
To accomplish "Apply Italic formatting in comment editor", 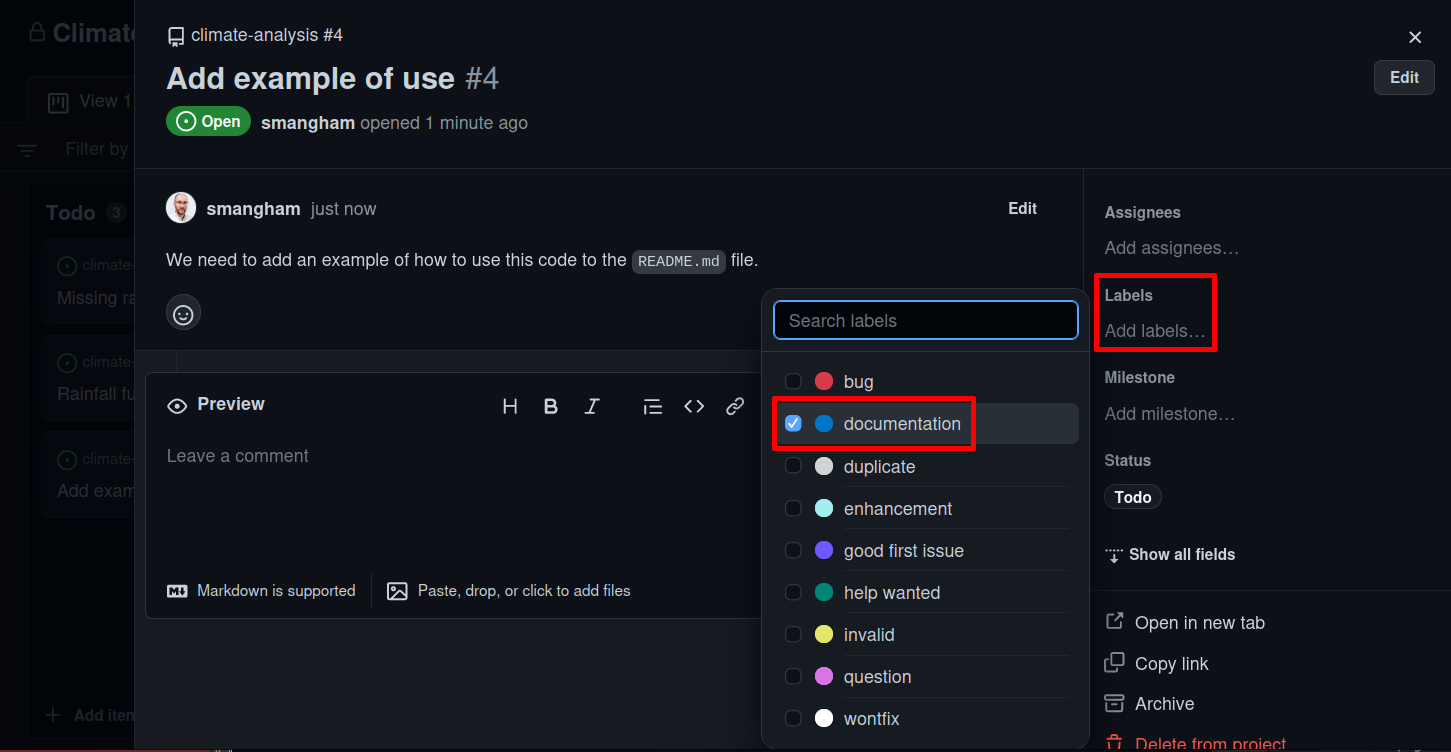I will click(592, 406).
